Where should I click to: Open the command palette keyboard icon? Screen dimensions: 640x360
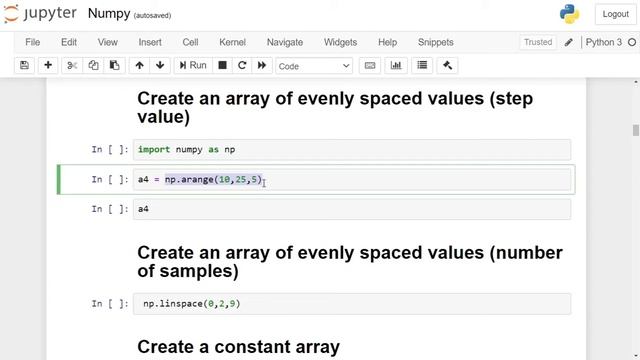(x=370, y=65)
